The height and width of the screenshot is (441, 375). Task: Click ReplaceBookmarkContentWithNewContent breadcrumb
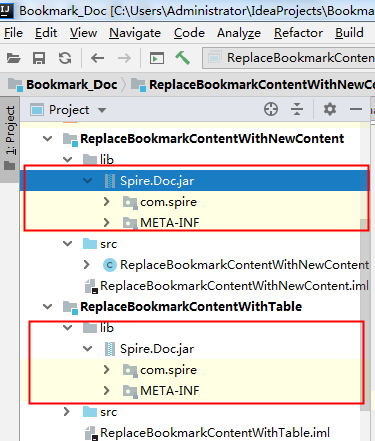click(253, 85)
